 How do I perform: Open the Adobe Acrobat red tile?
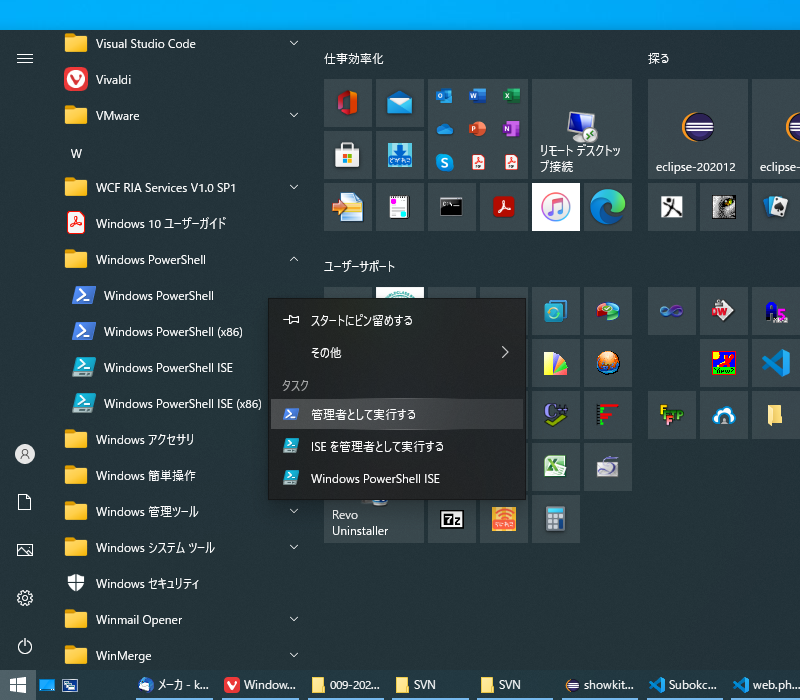pos(504,207)
